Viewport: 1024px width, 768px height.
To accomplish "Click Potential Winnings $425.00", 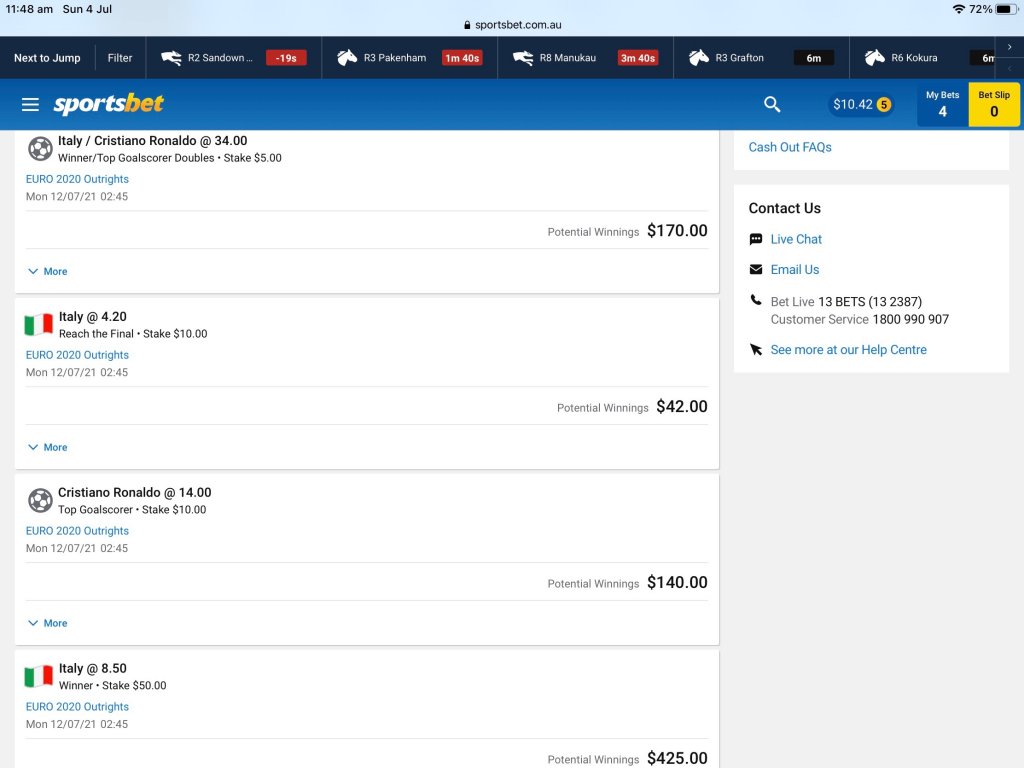I will pos(627,758).
